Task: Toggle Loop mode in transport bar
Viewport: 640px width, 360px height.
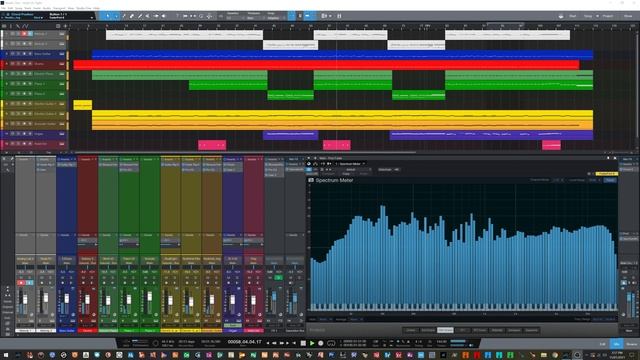Action: point(331,343)
